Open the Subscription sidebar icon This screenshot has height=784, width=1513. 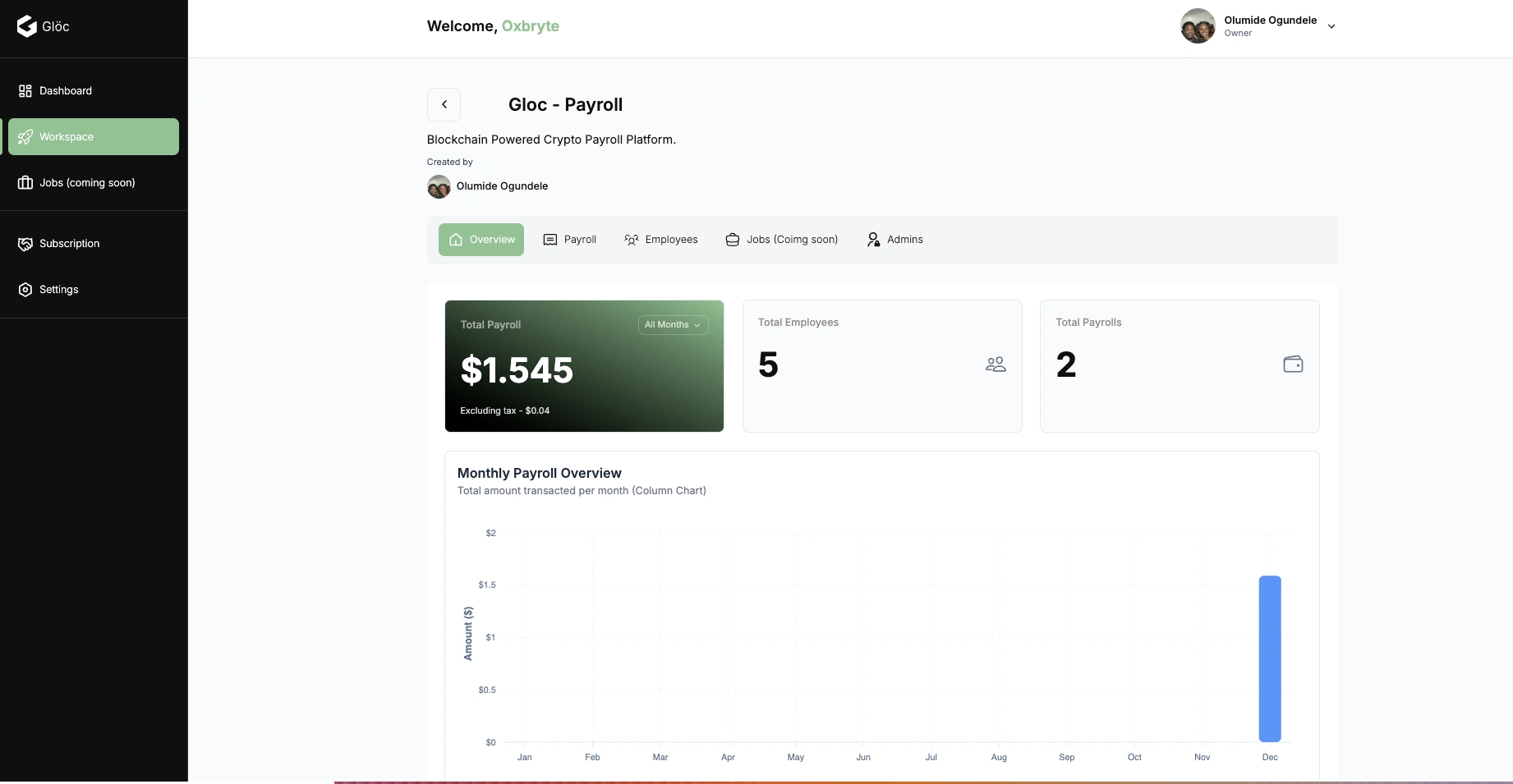(25, 244)
